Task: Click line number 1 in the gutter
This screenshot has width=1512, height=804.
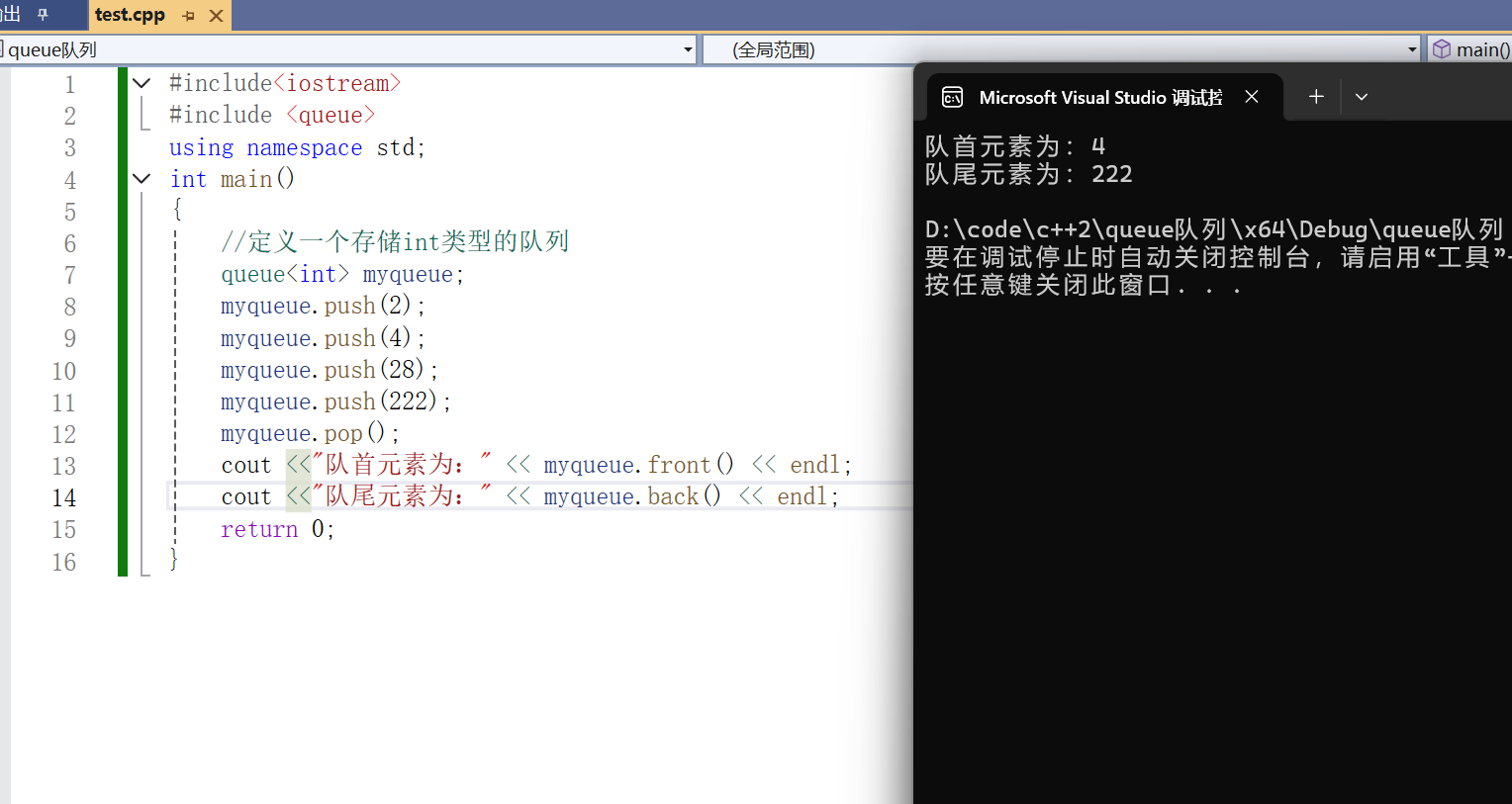Action: (69, 84)
